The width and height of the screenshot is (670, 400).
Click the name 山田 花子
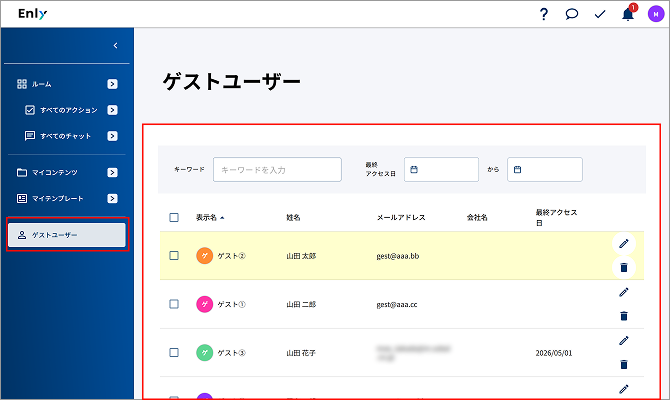(x=301, y=353)
